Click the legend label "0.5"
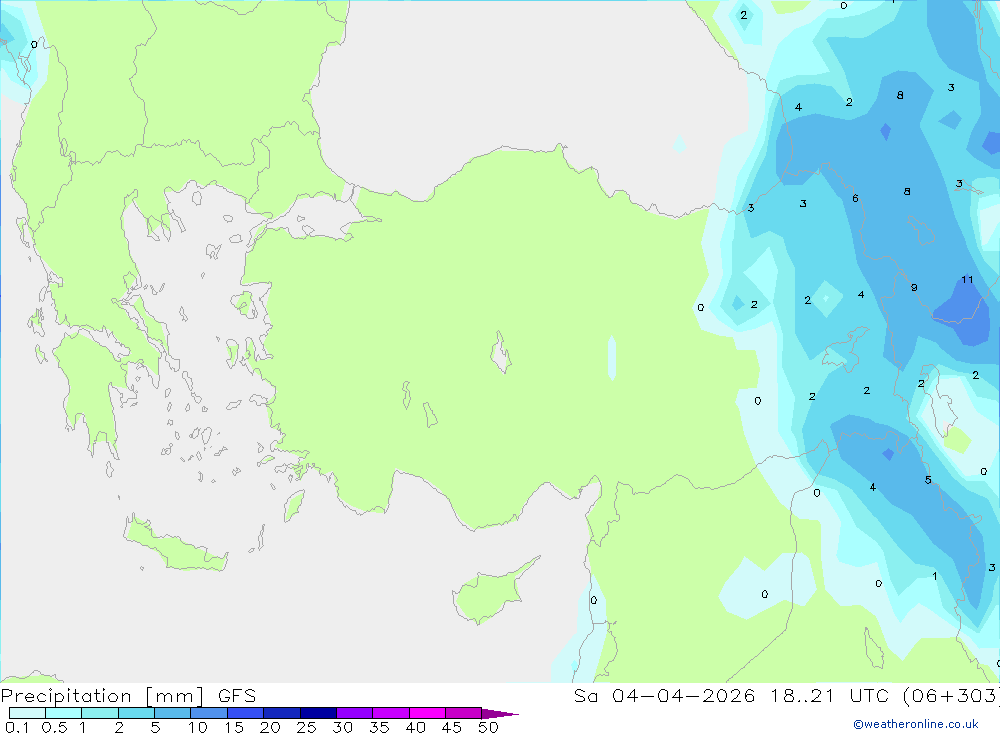 pos(54,727)
